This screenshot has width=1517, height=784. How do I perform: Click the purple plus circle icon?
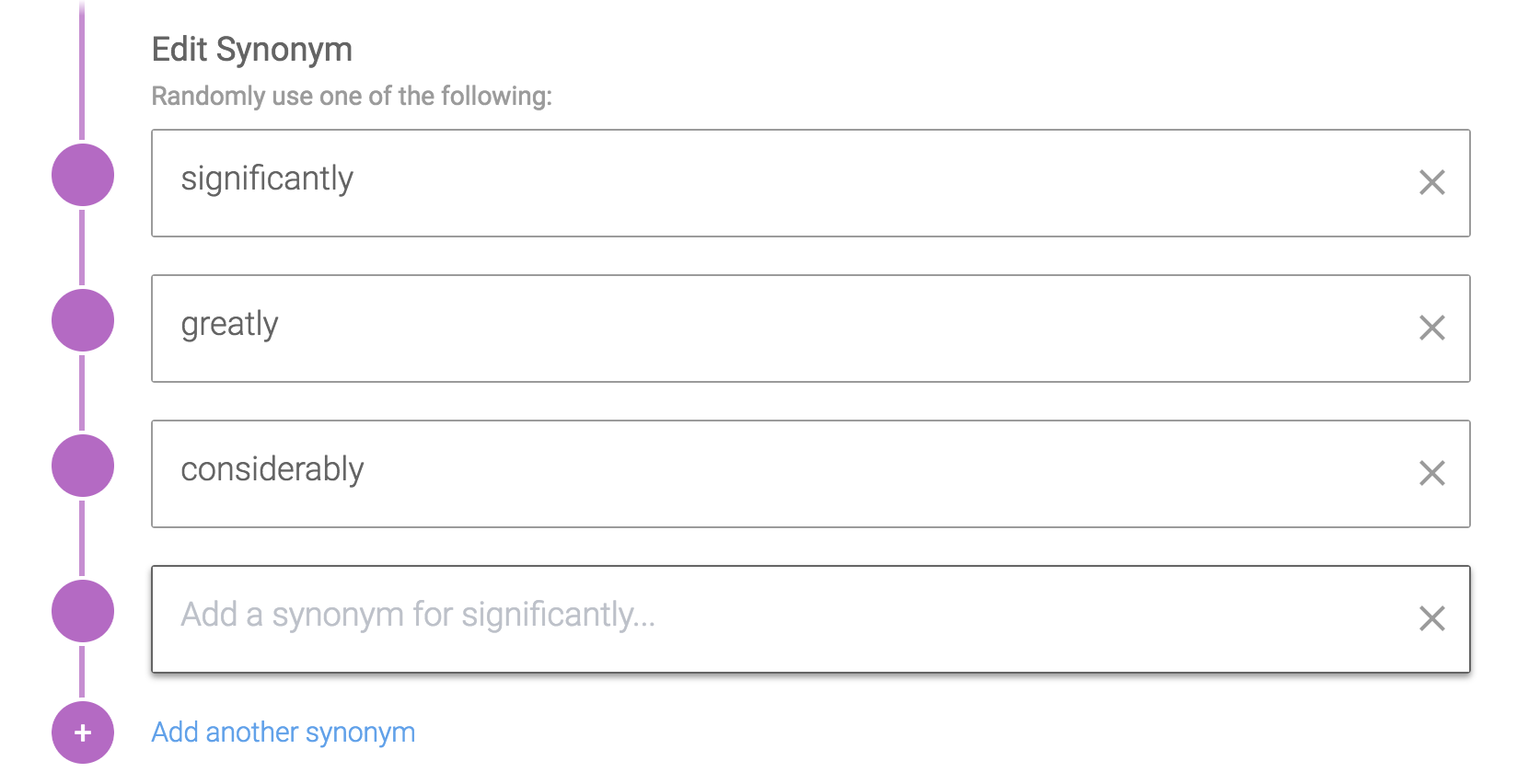point(83,732)
